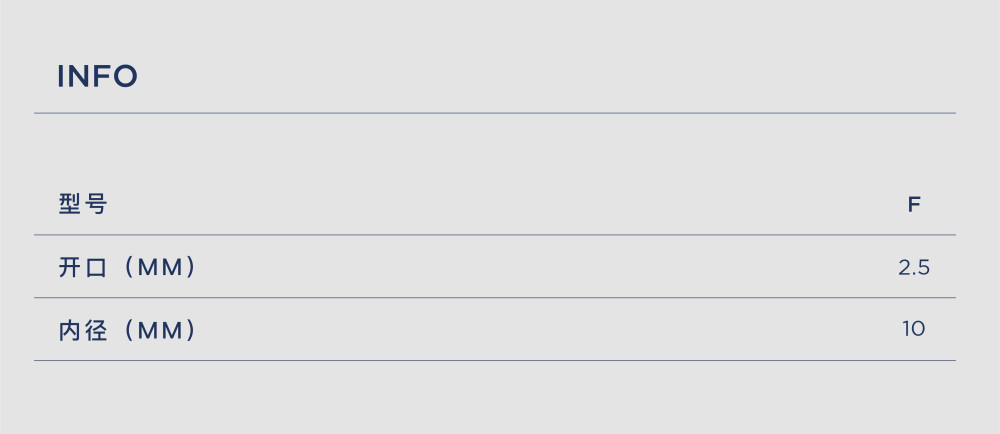The width and height of the screenshot is (1000, 434).
Task: Click the closing parenthesis in 内径 row
Action: (189, 331)
